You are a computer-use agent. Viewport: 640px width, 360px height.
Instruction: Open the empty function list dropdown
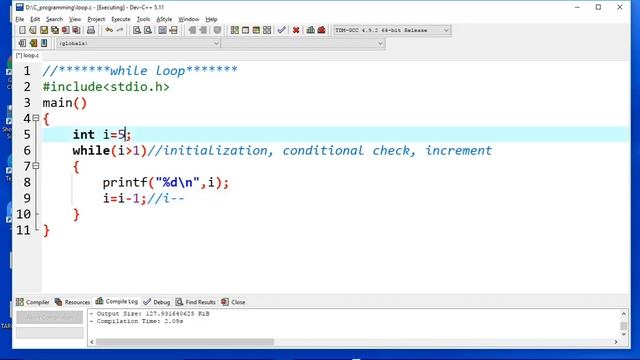click(x=303, y=43)
